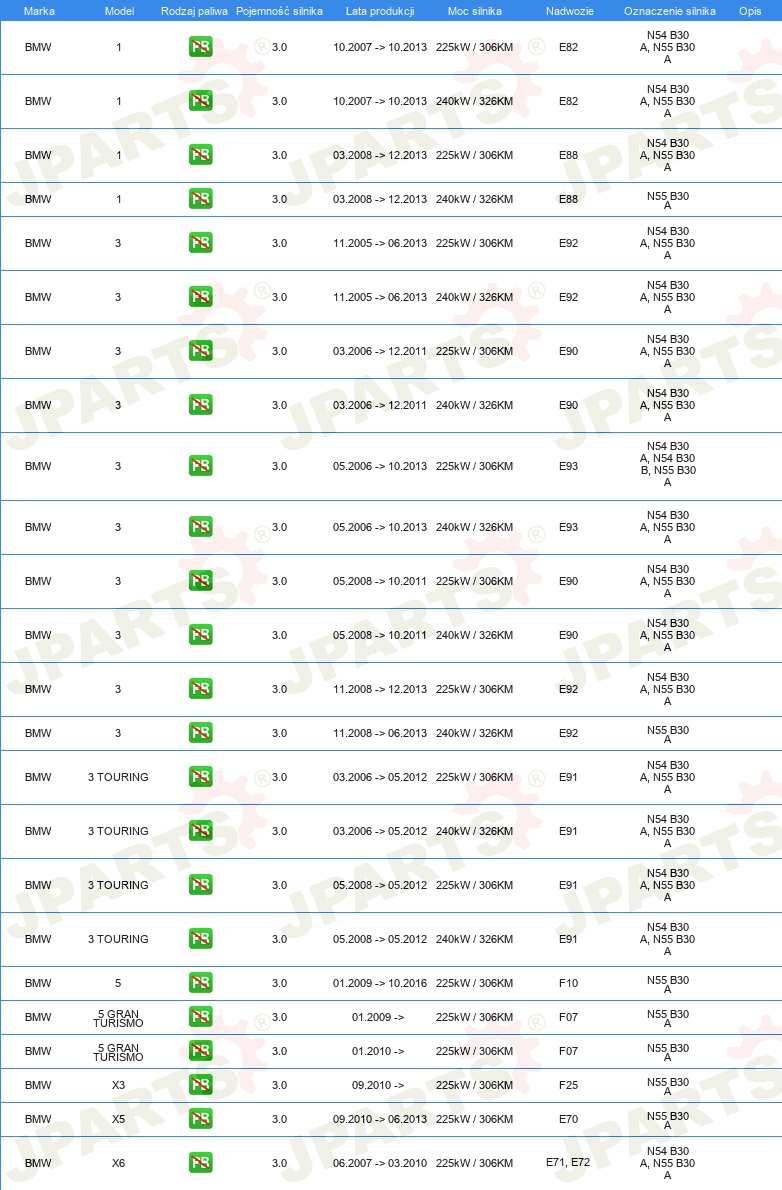Click the petrol icon in the E82 225kW row

[x=200, y=47]
